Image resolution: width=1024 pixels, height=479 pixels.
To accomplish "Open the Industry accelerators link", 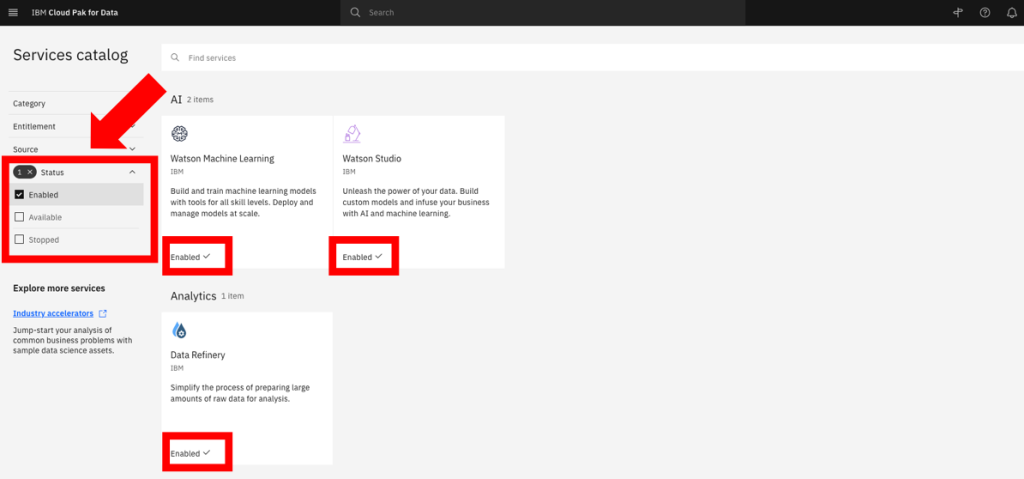I will pos(53,314).
